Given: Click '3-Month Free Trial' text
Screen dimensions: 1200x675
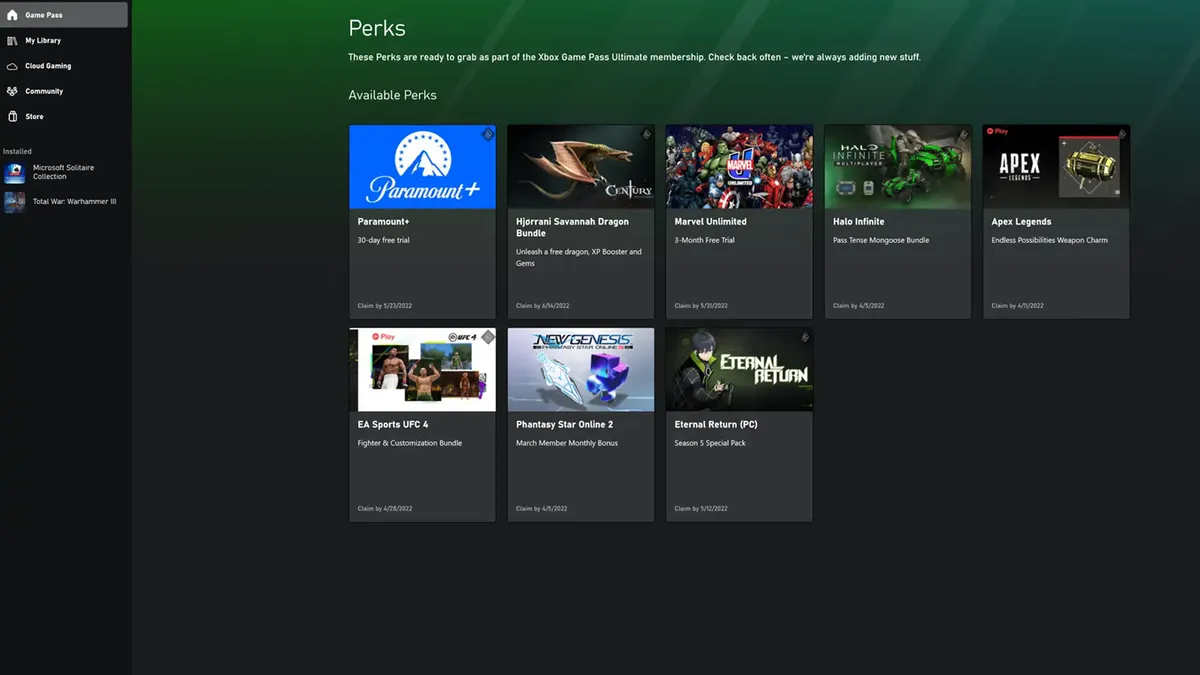Looking at the screenshot, I should pos(705,241).
